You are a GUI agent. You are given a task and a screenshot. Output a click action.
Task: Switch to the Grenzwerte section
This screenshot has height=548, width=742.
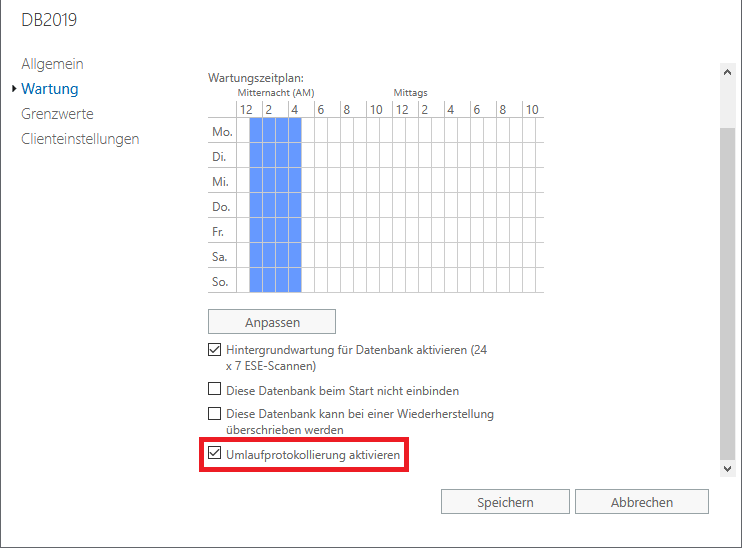(57, 114)
